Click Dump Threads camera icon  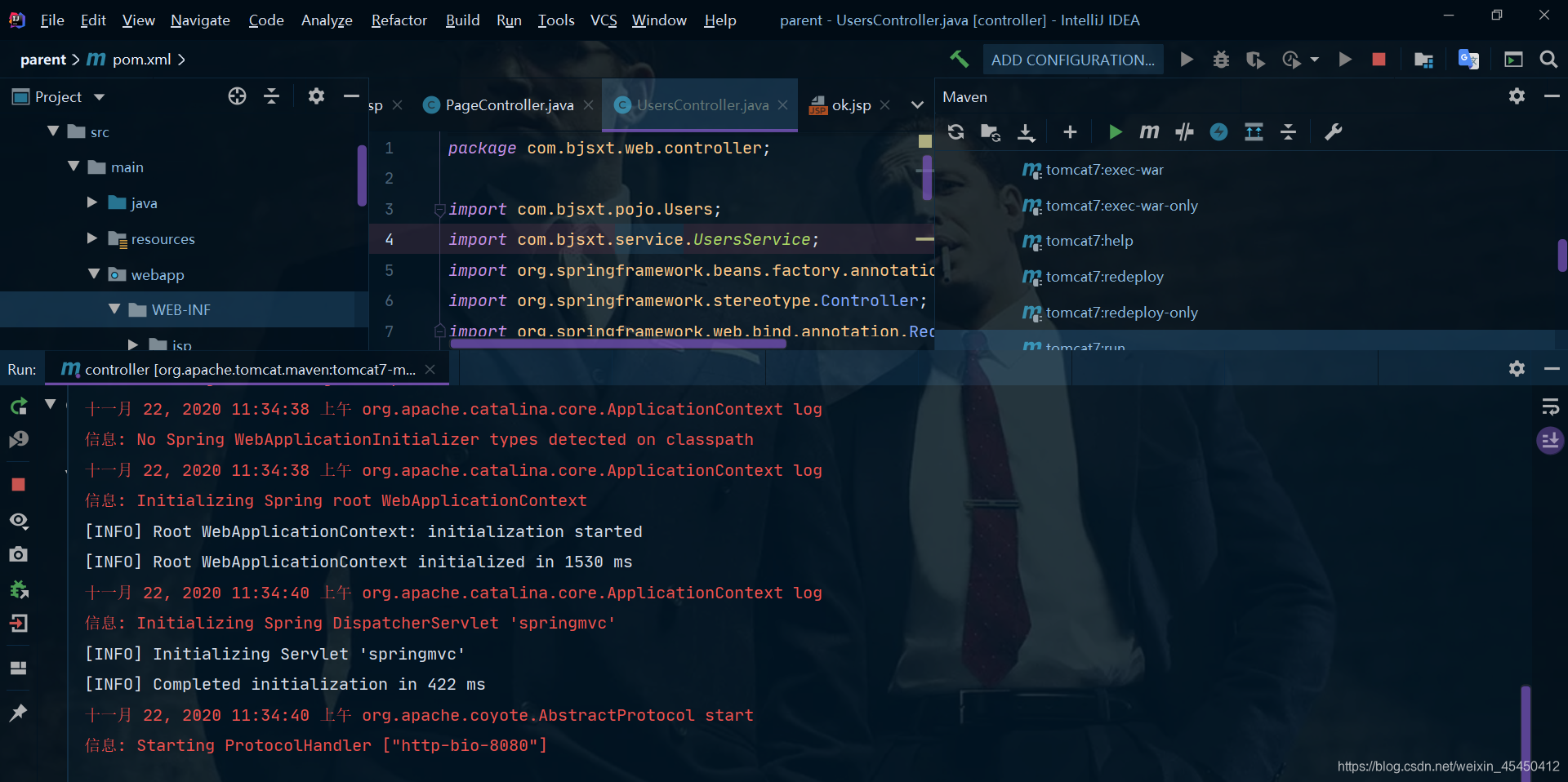[18, 554]
